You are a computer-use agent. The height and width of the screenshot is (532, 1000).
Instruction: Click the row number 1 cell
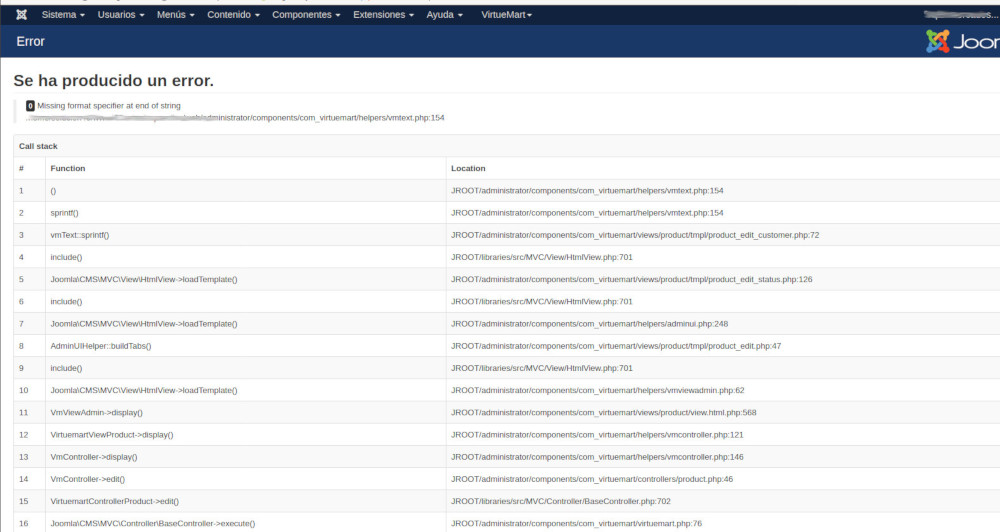29,191
